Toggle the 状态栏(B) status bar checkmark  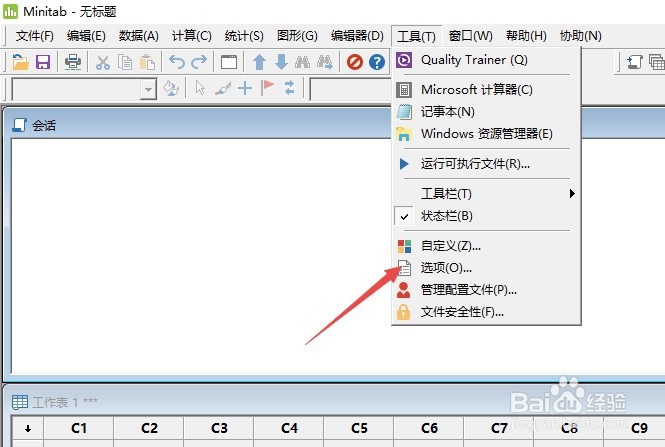click(404, 216)
